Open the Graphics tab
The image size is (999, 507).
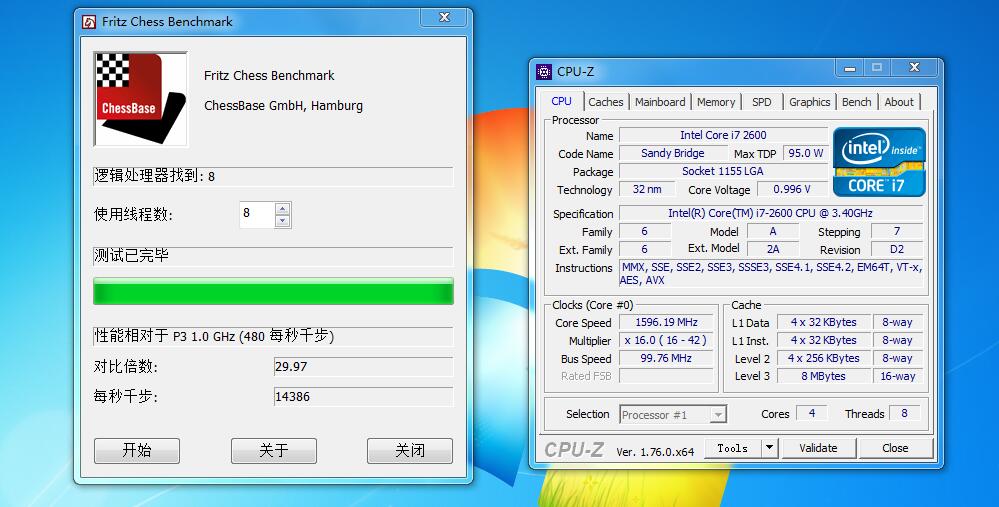tap(809, 102)
